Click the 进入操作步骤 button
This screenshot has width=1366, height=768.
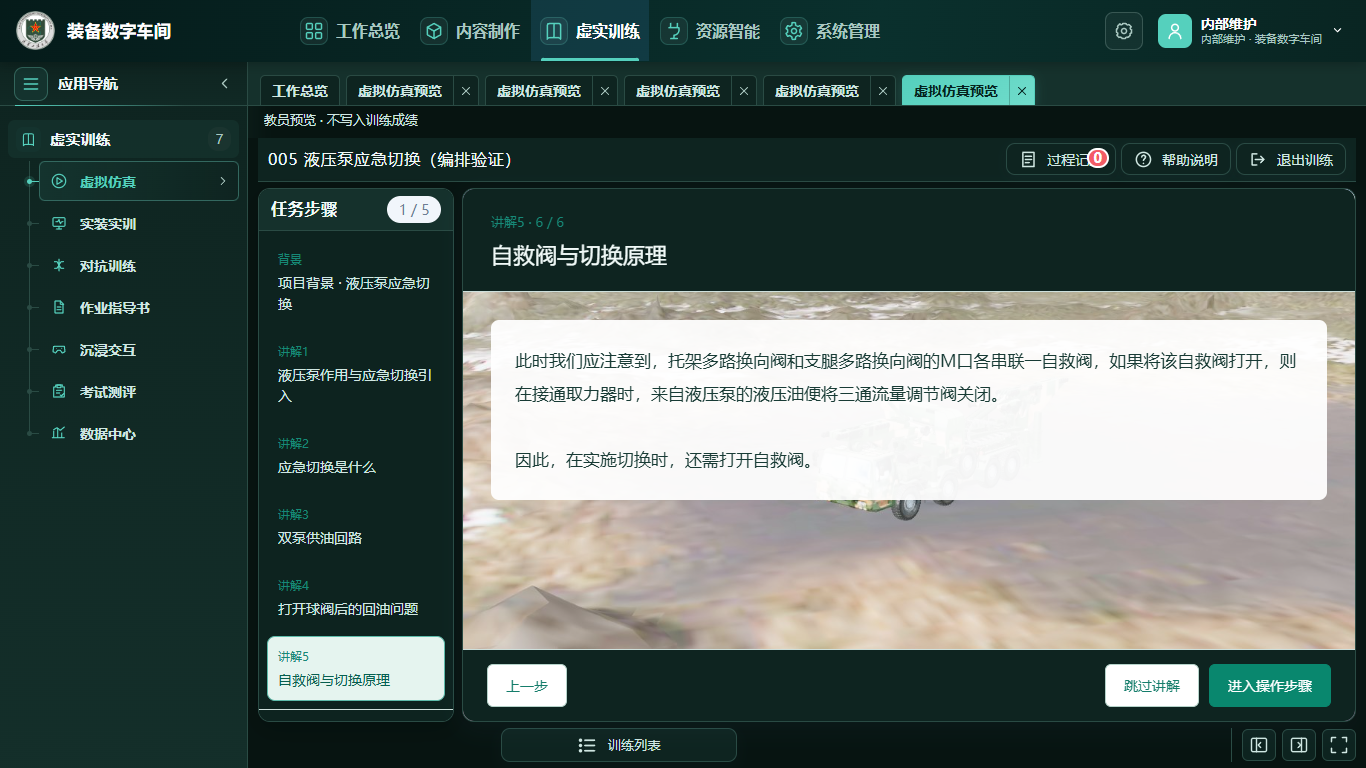tap(1269, 686)
